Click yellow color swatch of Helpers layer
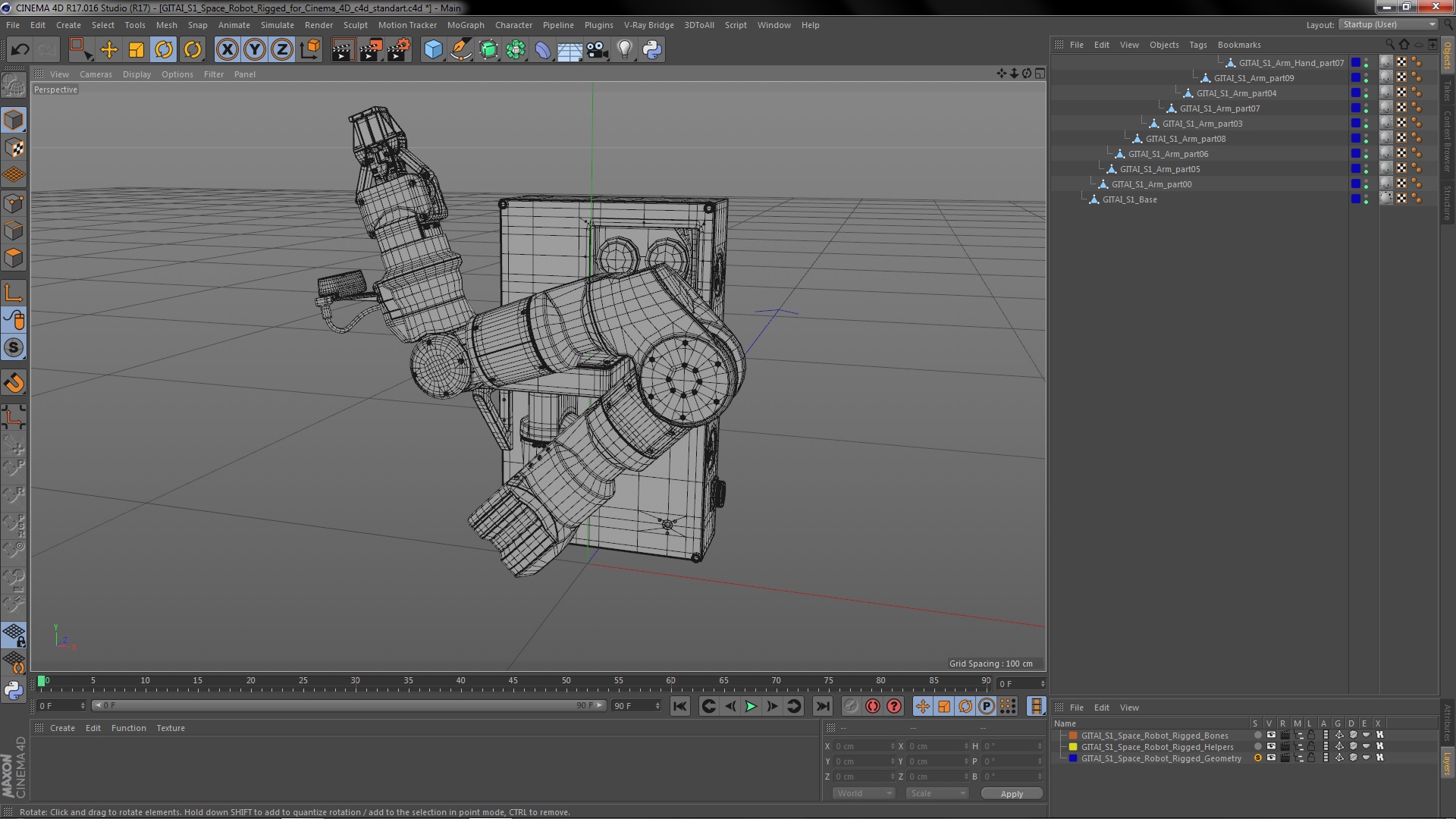Viewport: 1456px width, 819px height. point(1073,746)
